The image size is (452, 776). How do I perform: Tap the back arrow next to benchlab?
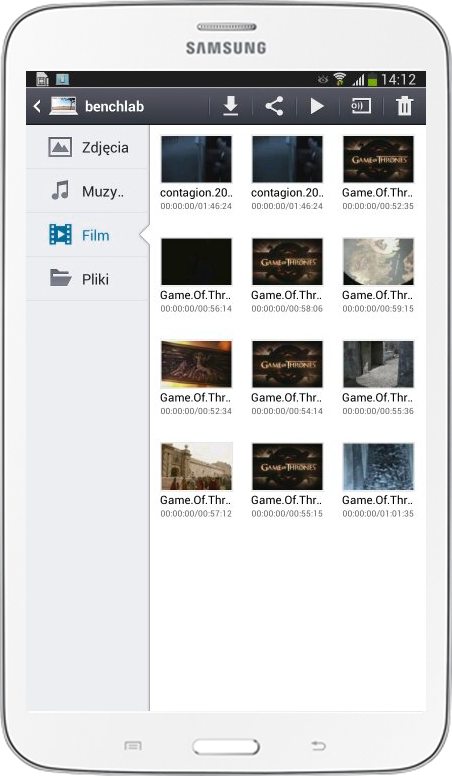(x=37, y=106)
